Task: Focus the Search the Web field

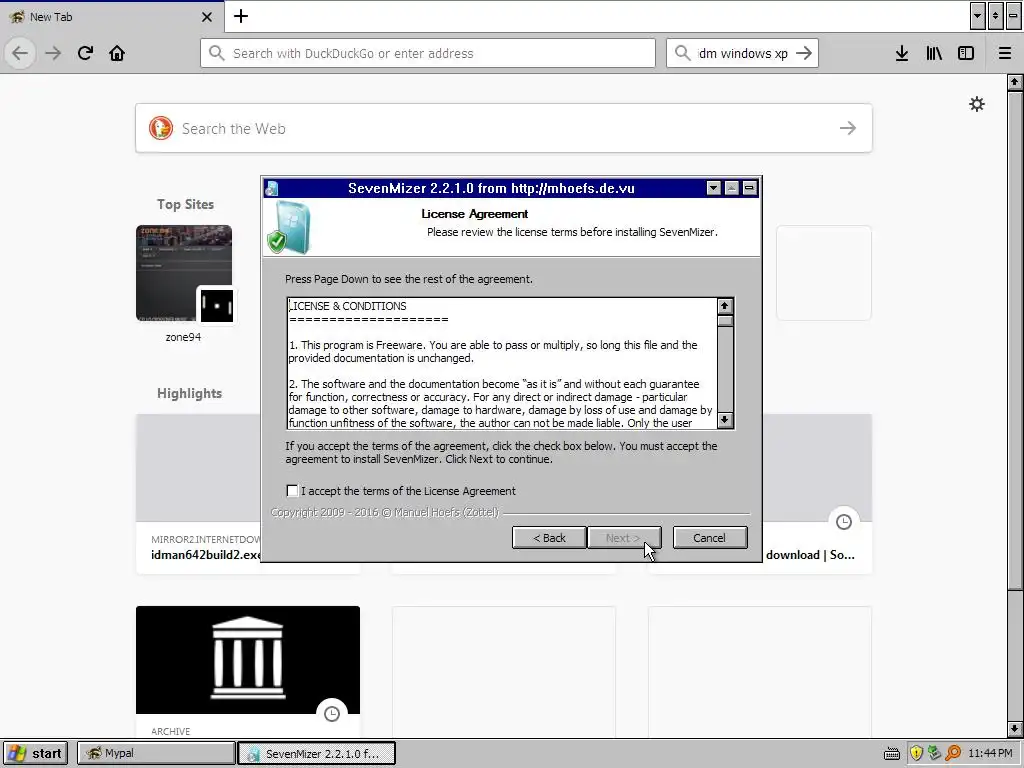Action: tap(504, 128)
